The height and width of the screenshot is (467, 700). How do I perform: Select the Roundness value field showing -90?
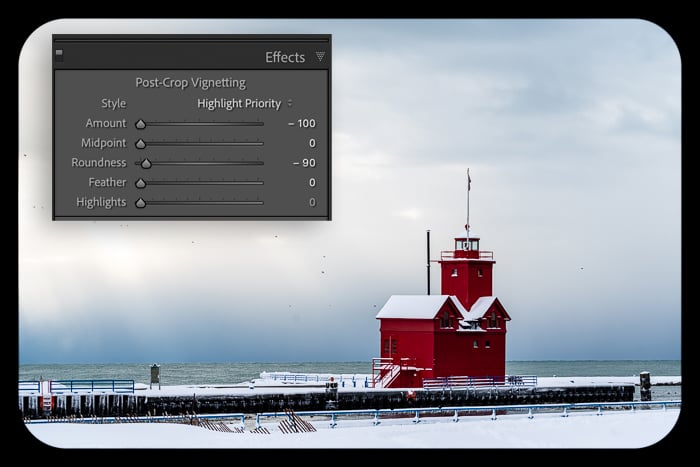[x=303, y=162]
